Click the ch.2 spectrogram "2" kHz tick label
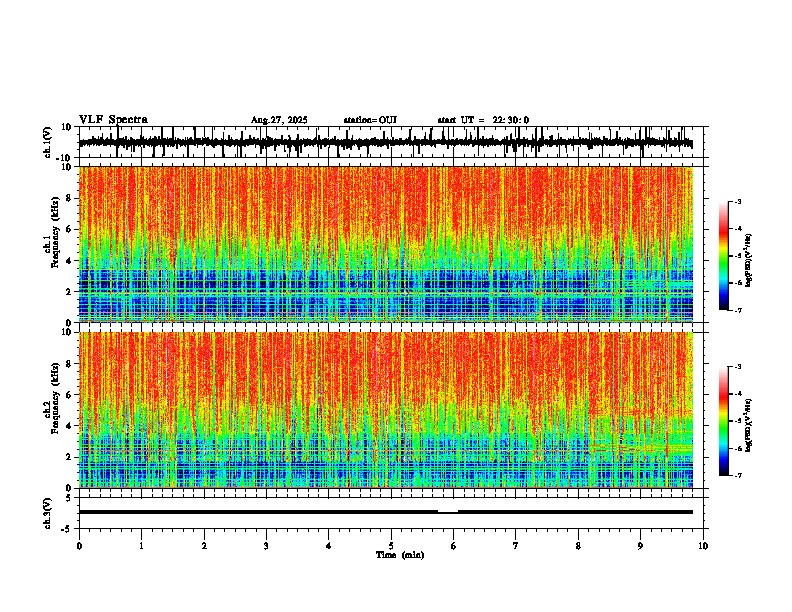The height and width of the screenshot is (612, 792). (x=69, y=457)
